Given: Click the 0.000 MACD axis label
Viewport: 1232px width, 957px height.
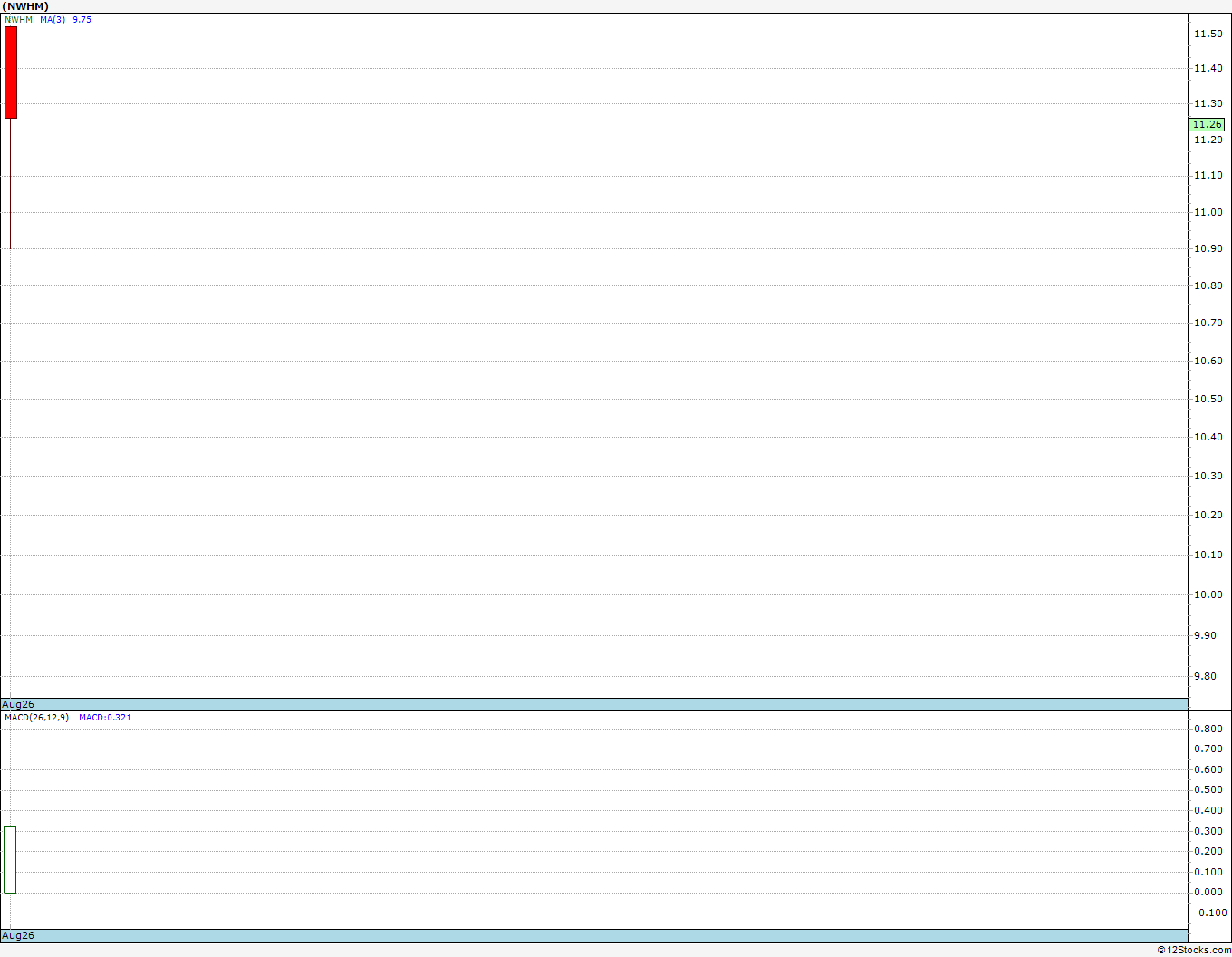Looking at the screenshot, I should [x=1208, y=892].
